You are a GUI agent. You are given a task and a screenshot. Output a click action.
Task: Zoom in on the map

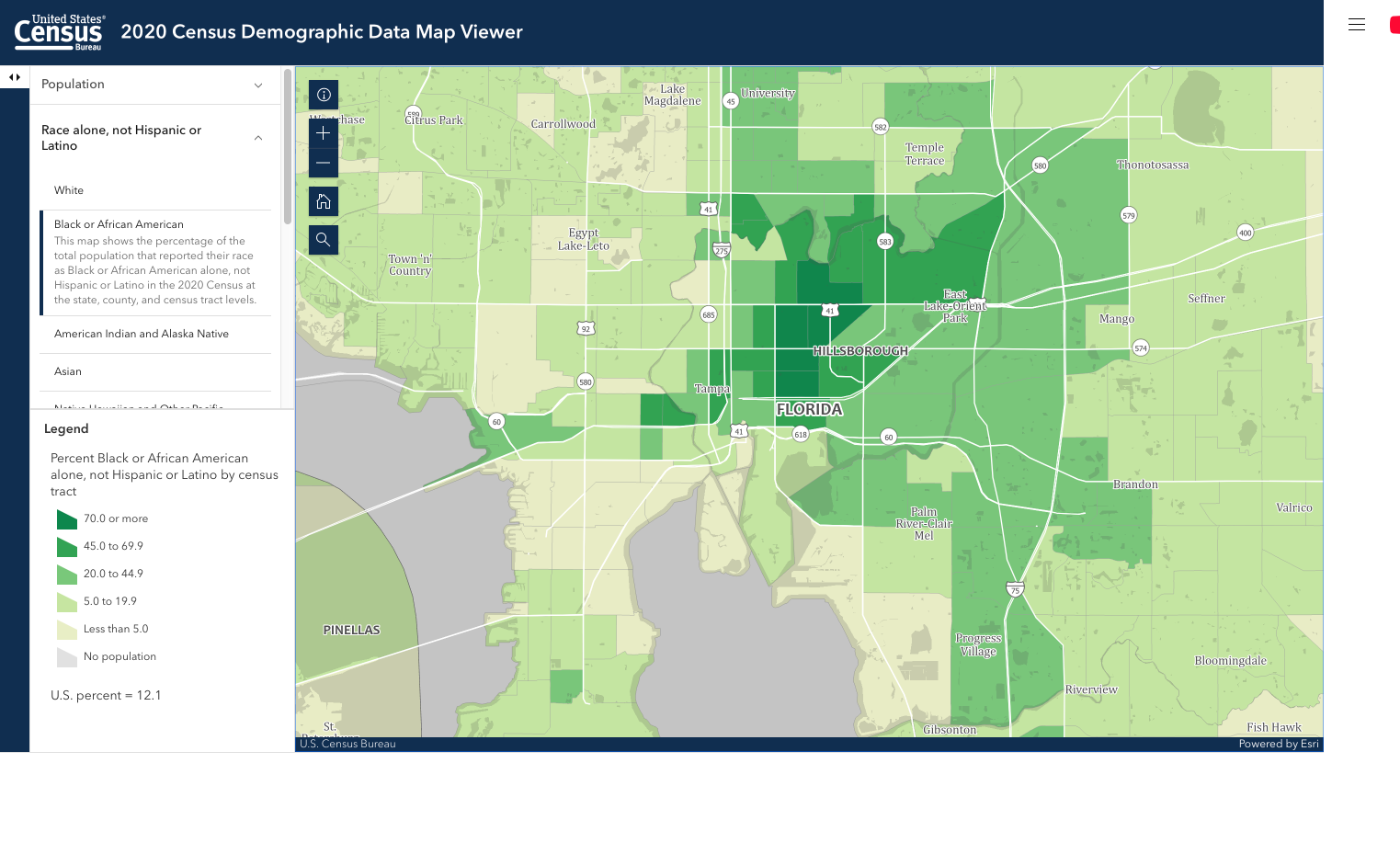[x=324, y=133]
